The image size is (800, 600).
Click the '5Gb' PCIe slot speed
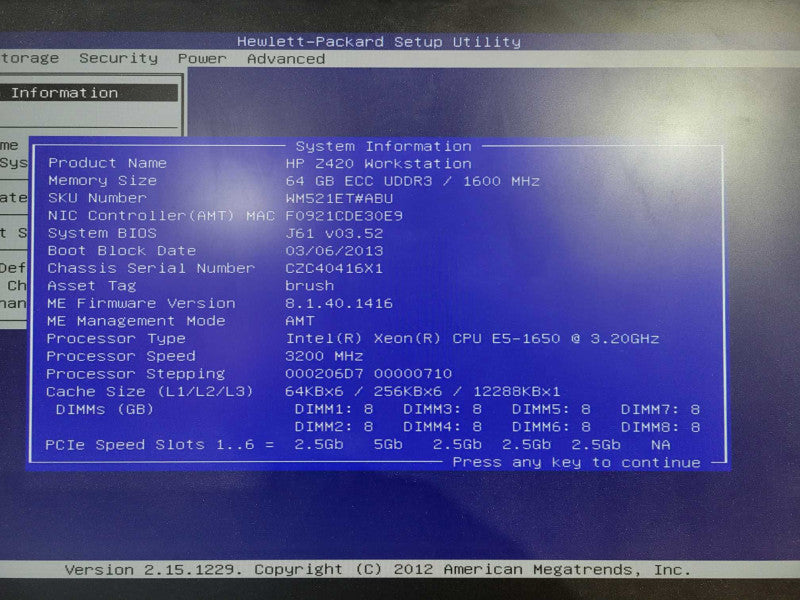pos(388,445)
